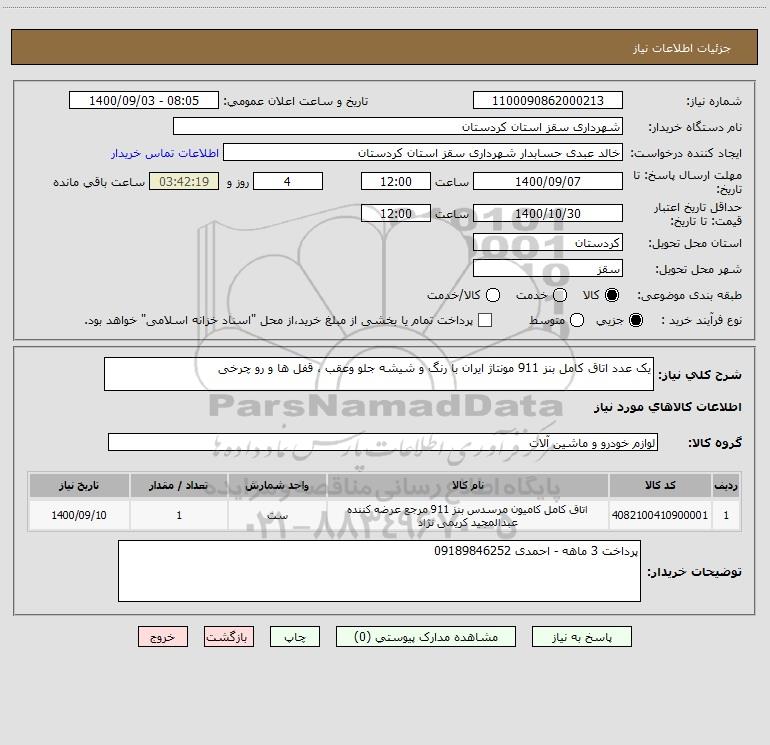Click the need date cell 1400/09/10
The image size is (770, 745).
(x=79, y=515)
